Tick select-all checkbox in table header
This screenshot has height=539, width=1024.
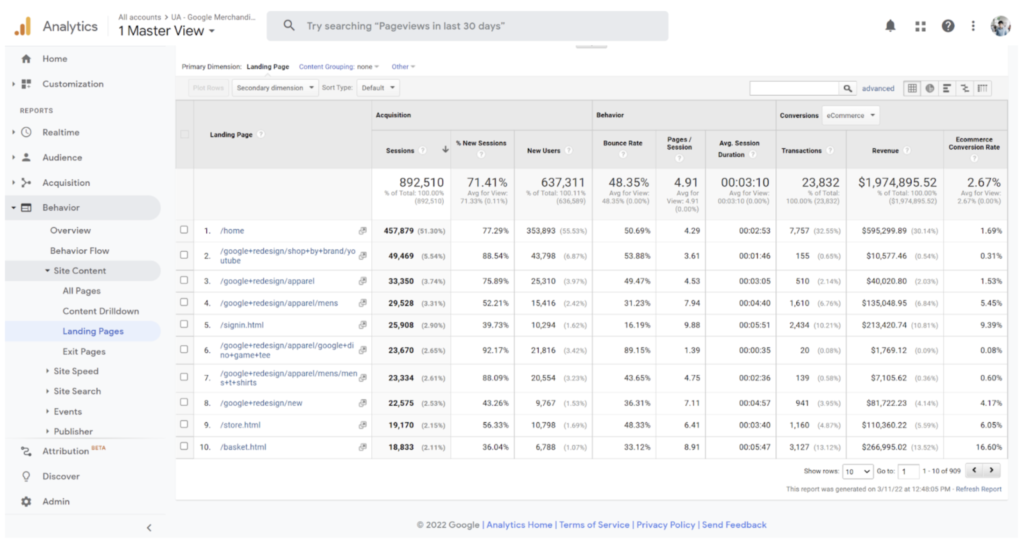(x=184, y=134)
